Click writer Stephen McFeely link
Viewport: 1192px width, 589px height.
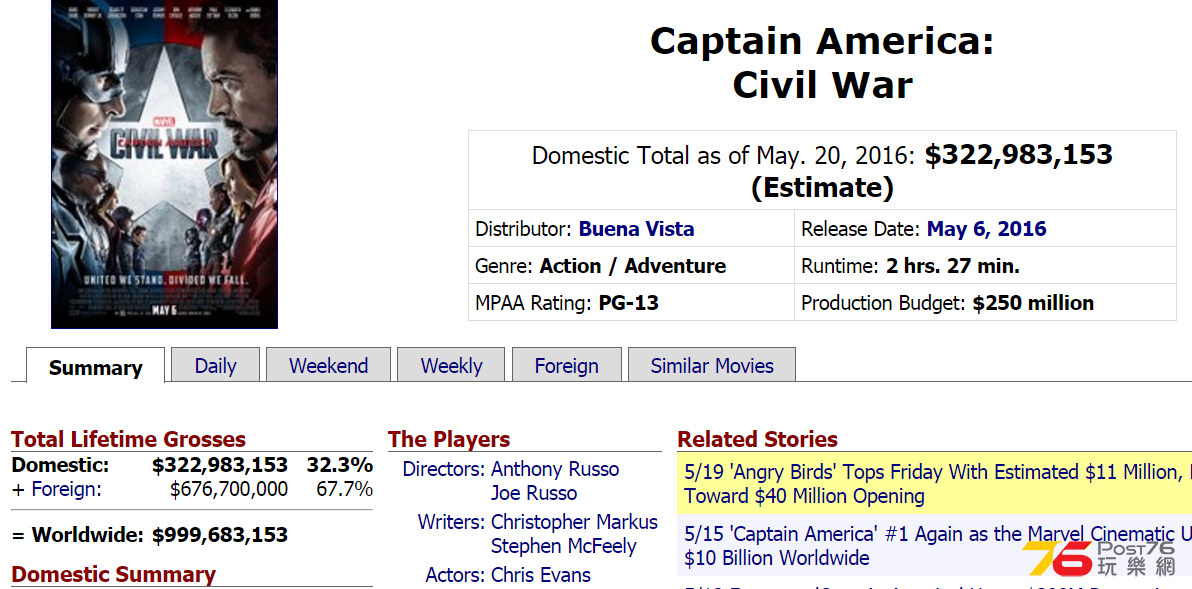(x=564, y=546)
